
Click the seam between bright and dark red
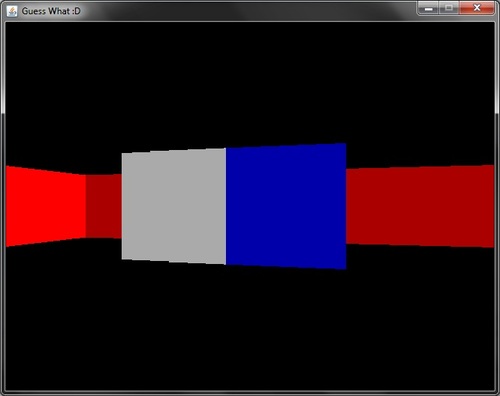(x=86, y=206)
